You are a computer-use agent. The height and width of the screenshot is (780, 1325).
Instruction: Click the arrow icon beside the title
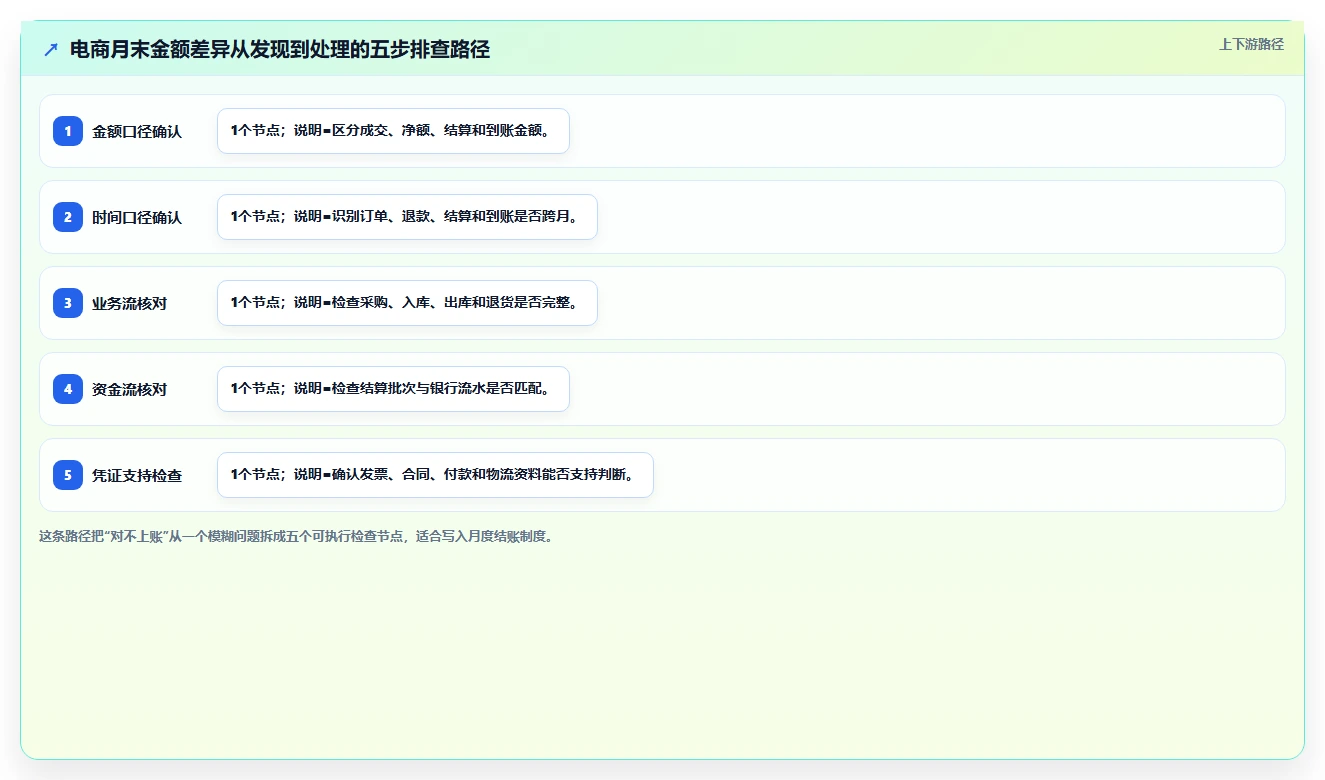click(x=51, y=49)
